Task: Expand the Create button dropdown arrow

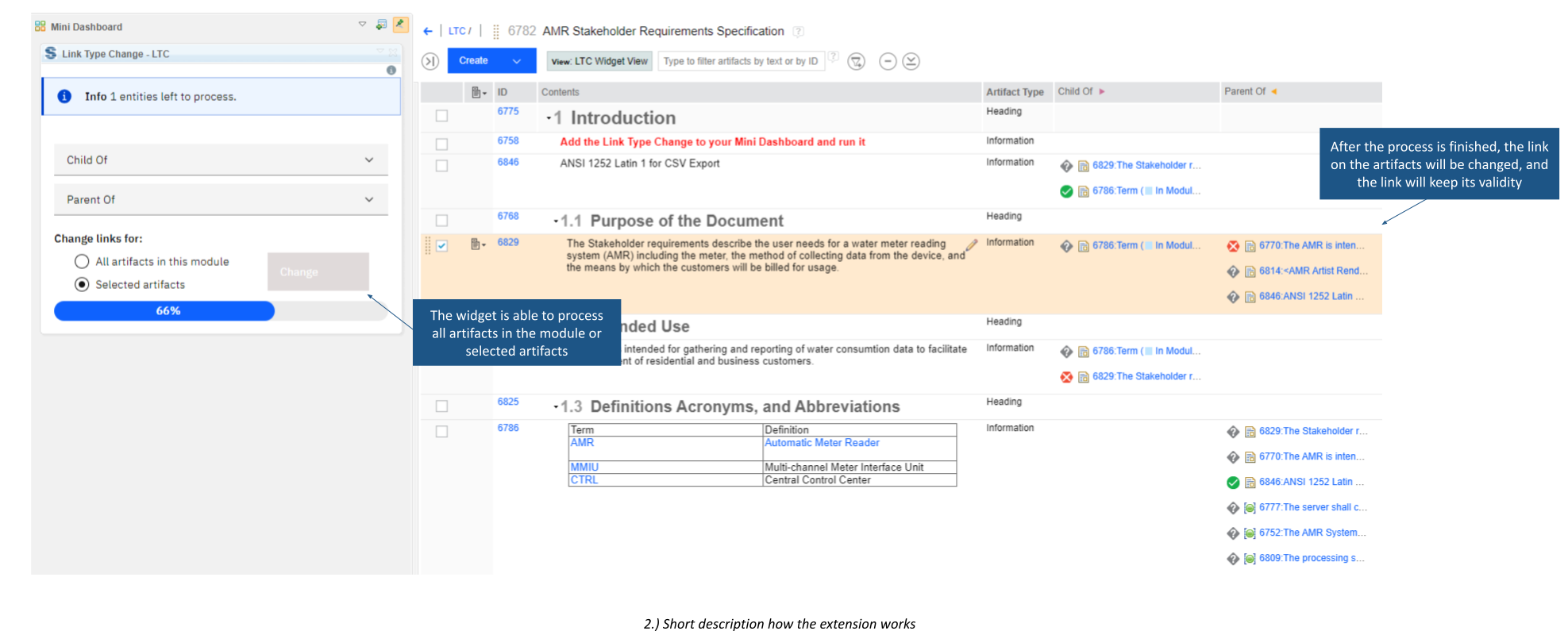Action: tap(517, 61)
